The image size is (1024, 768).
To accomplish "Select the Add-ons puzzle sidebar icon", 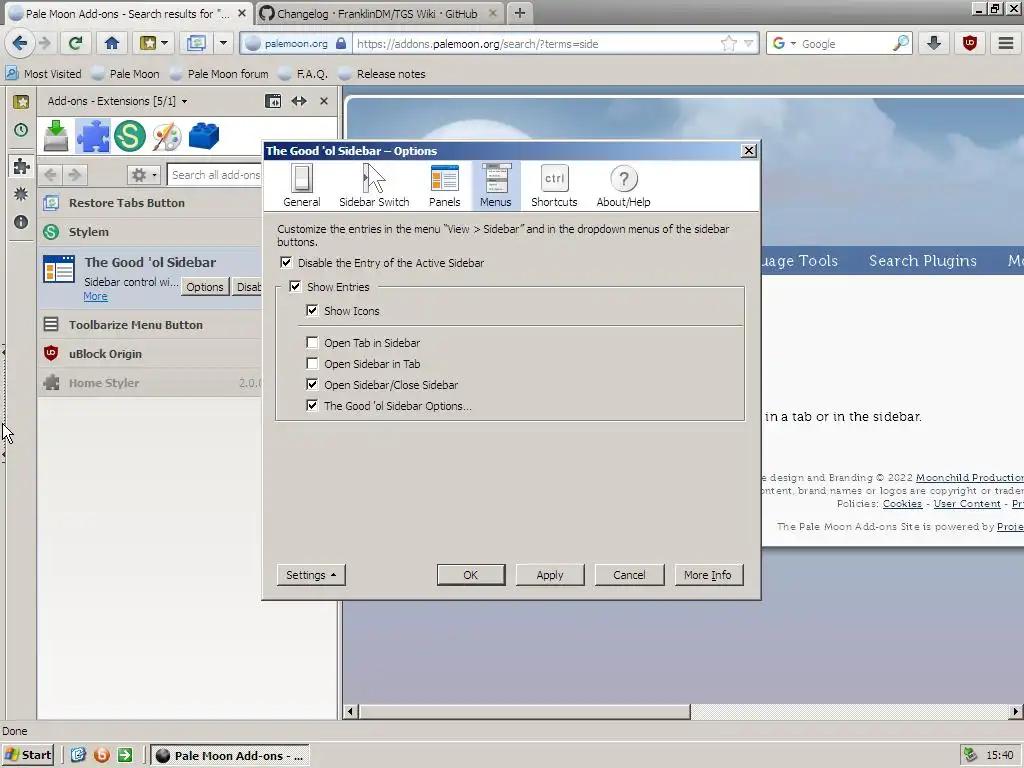I will click(21, 166).
